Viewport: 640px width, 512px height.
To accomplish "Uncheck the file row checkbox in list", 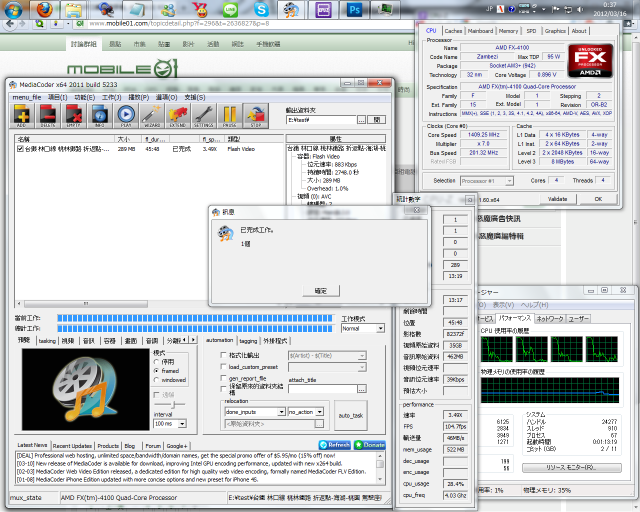I will (20, 149).
